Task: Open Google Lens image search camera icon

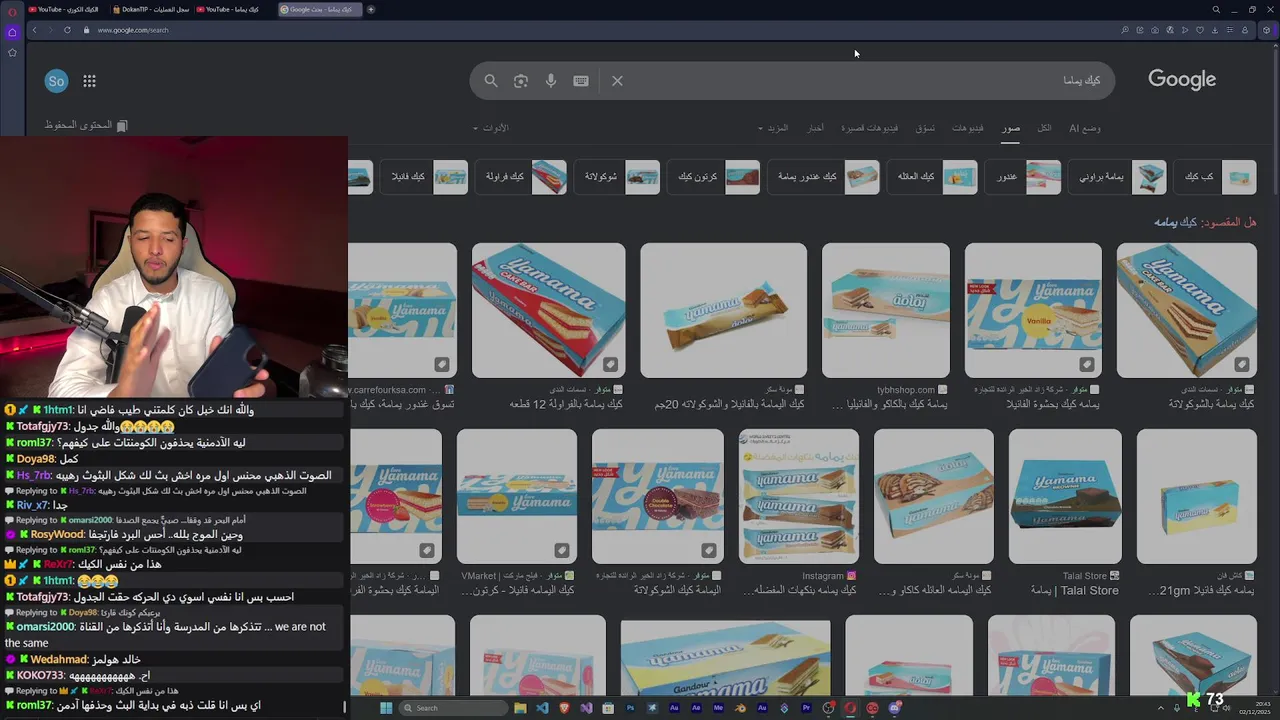Action: coord(521,81)
